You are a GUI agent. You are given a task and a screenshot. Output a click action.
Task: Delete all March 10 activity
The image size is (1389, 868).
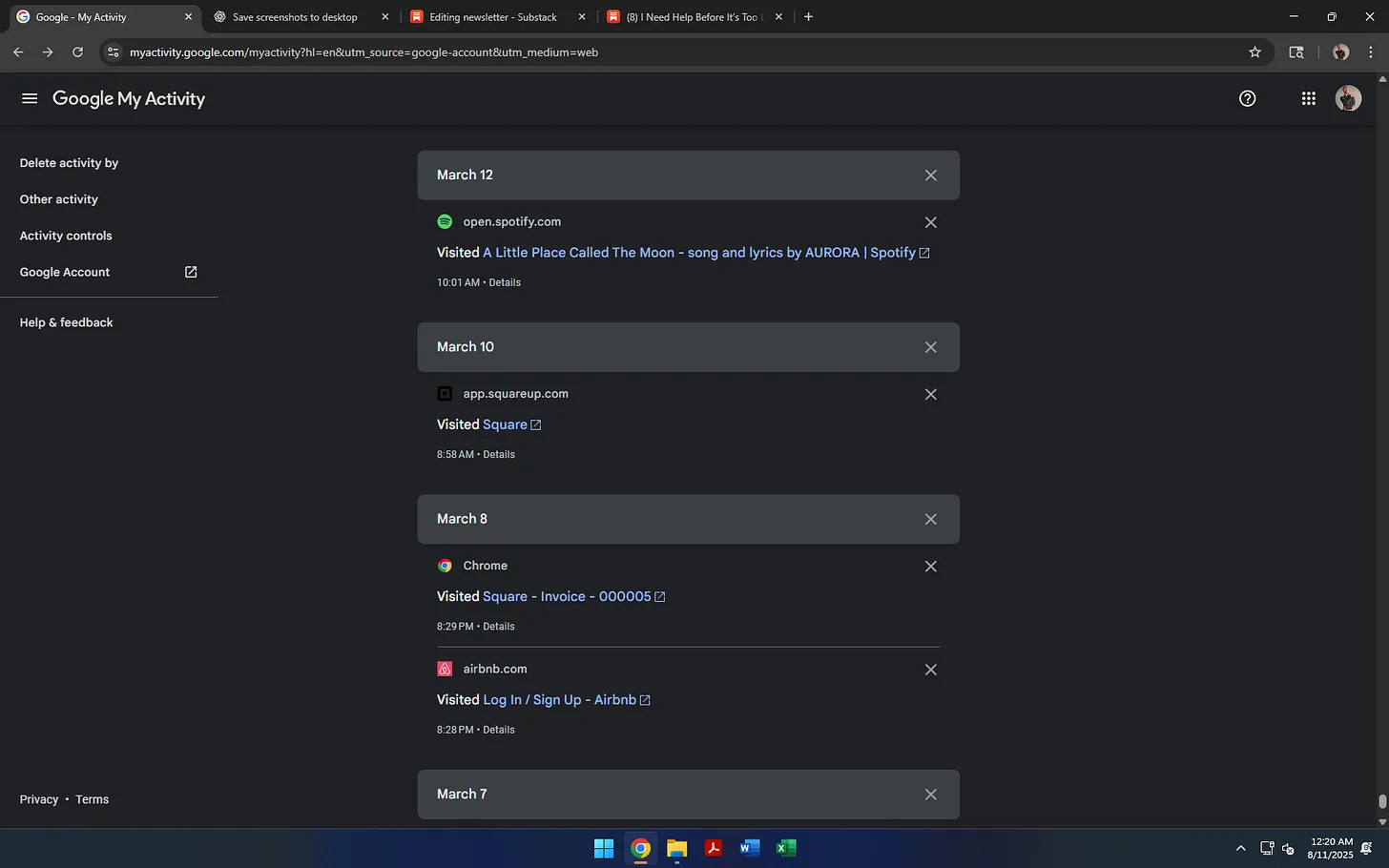tap(930, 347)
